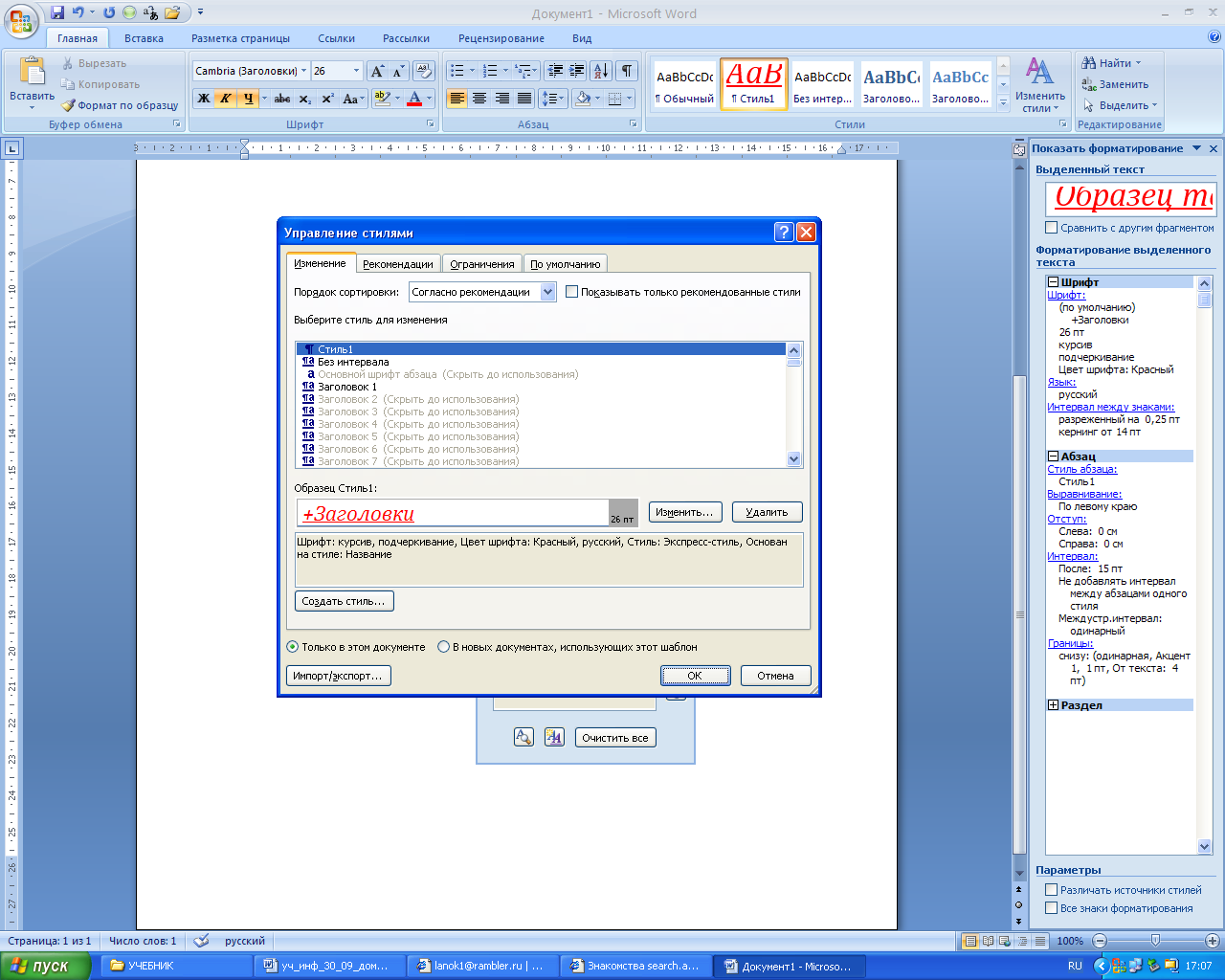Click text highlight color button
1225x980 pixels.
(381, 99)
